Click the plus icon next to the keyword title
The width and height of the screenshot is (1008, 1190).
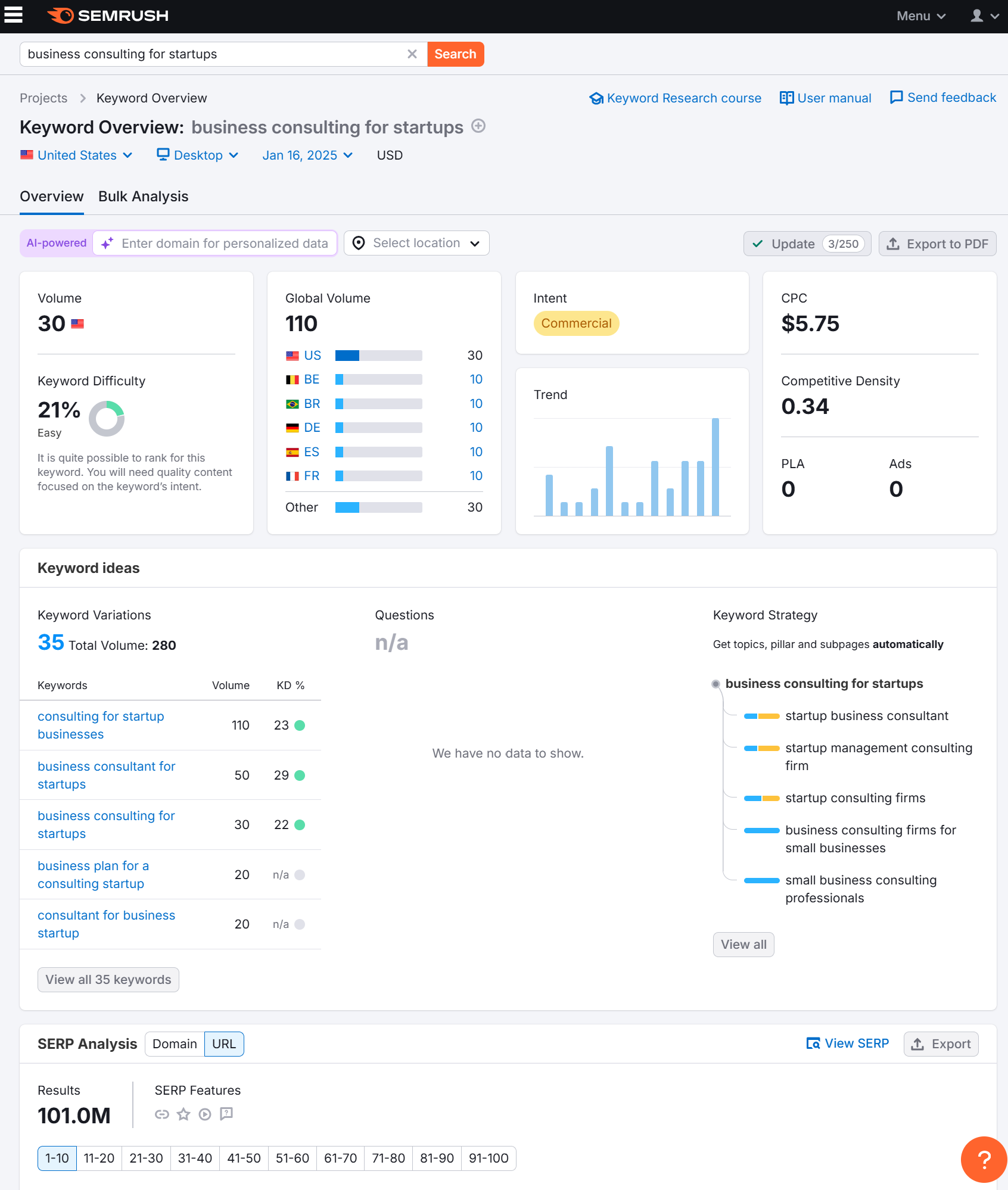point(478,126)
